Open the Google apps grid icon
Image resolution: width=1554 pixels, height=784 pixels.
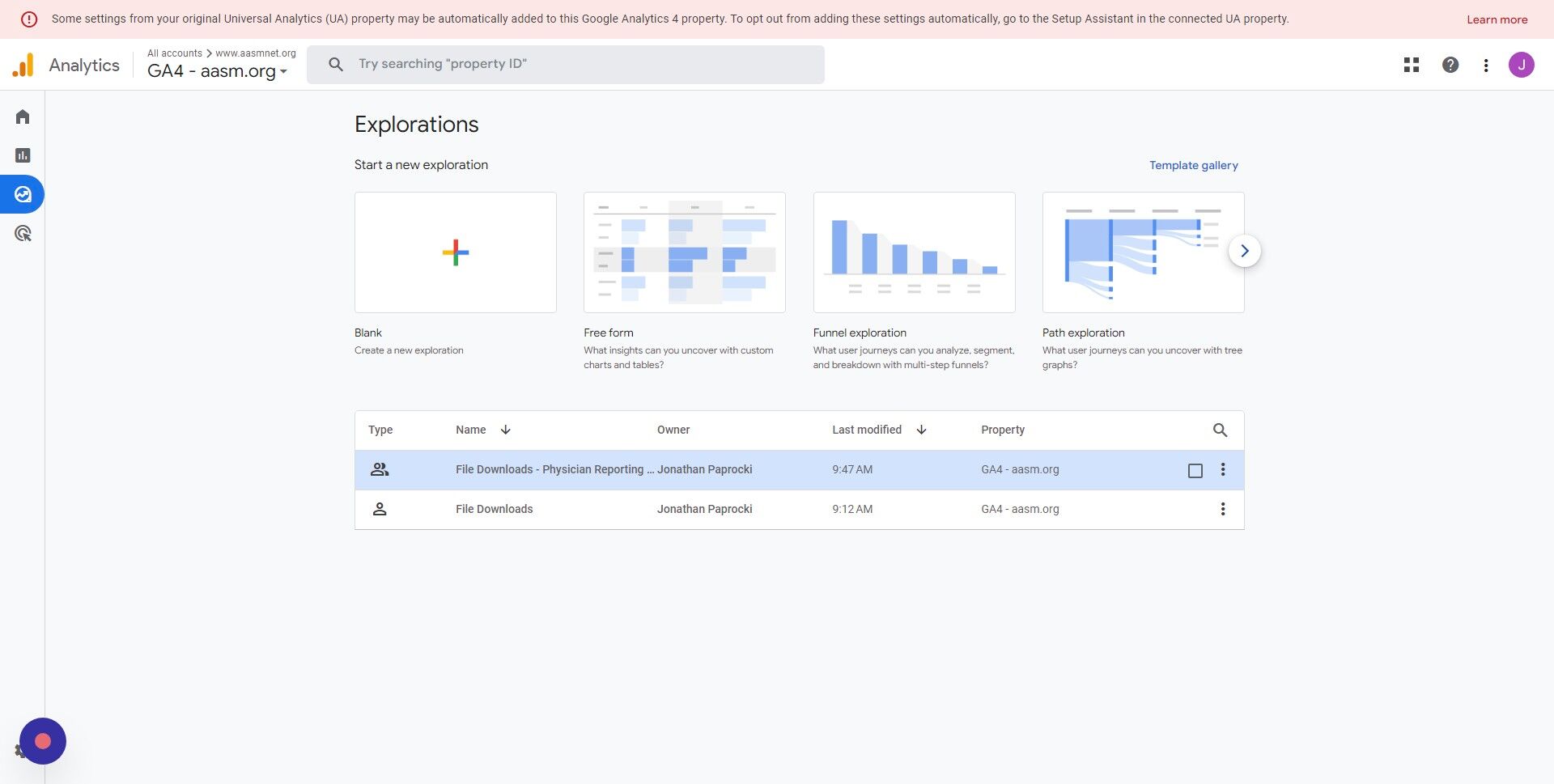[1412, 65]
